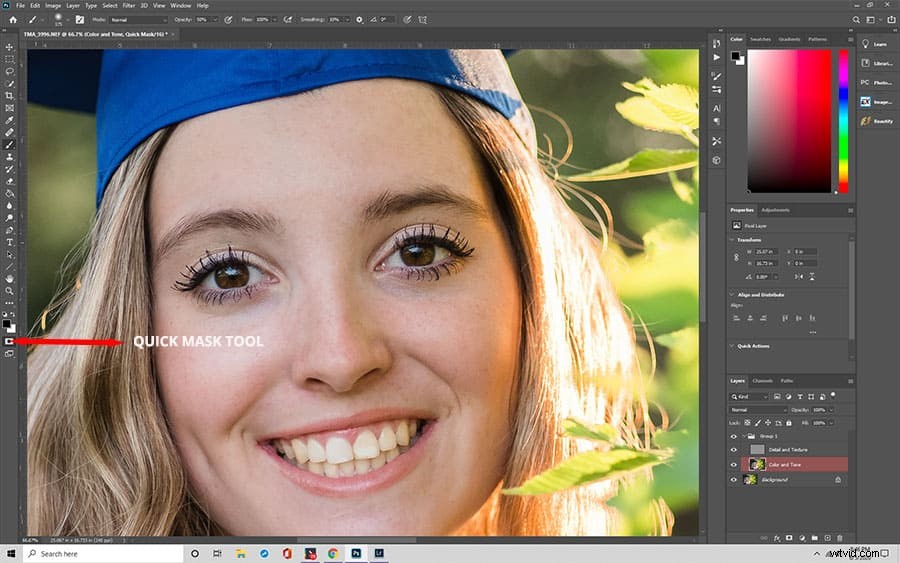
Task: Open the Flow value dropdown
Action: (x=273, y=20)
